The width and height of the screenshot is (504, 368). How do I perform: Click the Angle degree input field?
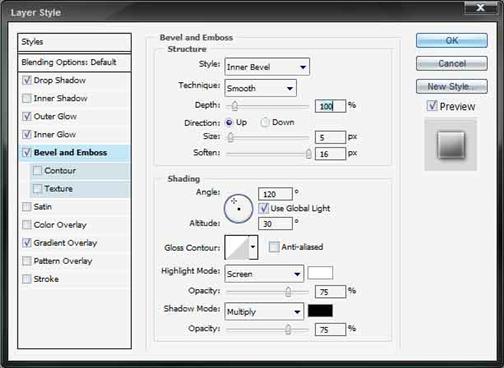tap(275, 194)
